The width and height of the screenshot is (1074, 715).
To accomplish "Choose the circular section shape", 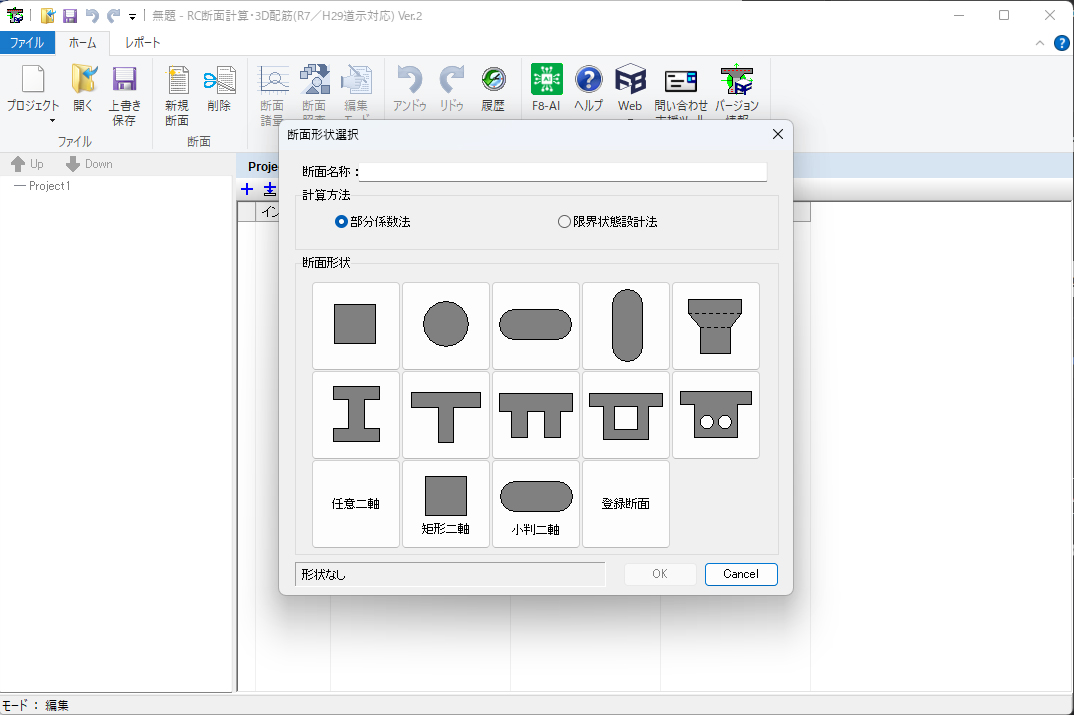I will pyautogui.click(x=445, y=325).
